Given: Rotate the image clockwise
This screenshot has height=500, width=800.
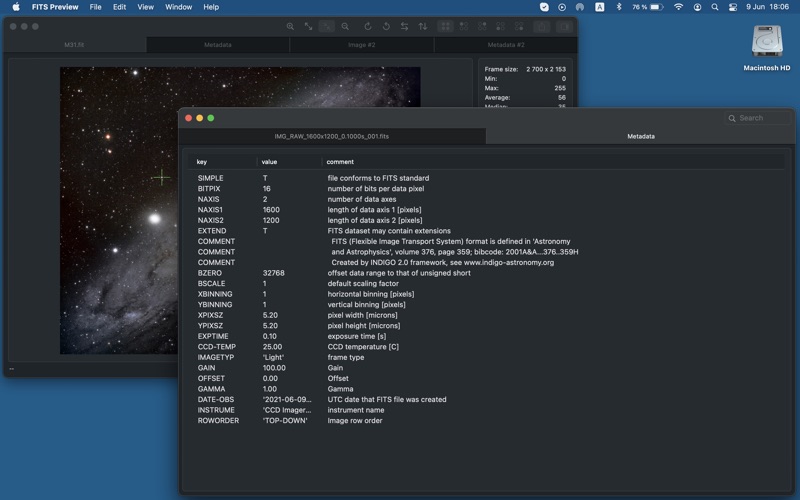Looking at the screenshot, I should pos(367,27).
